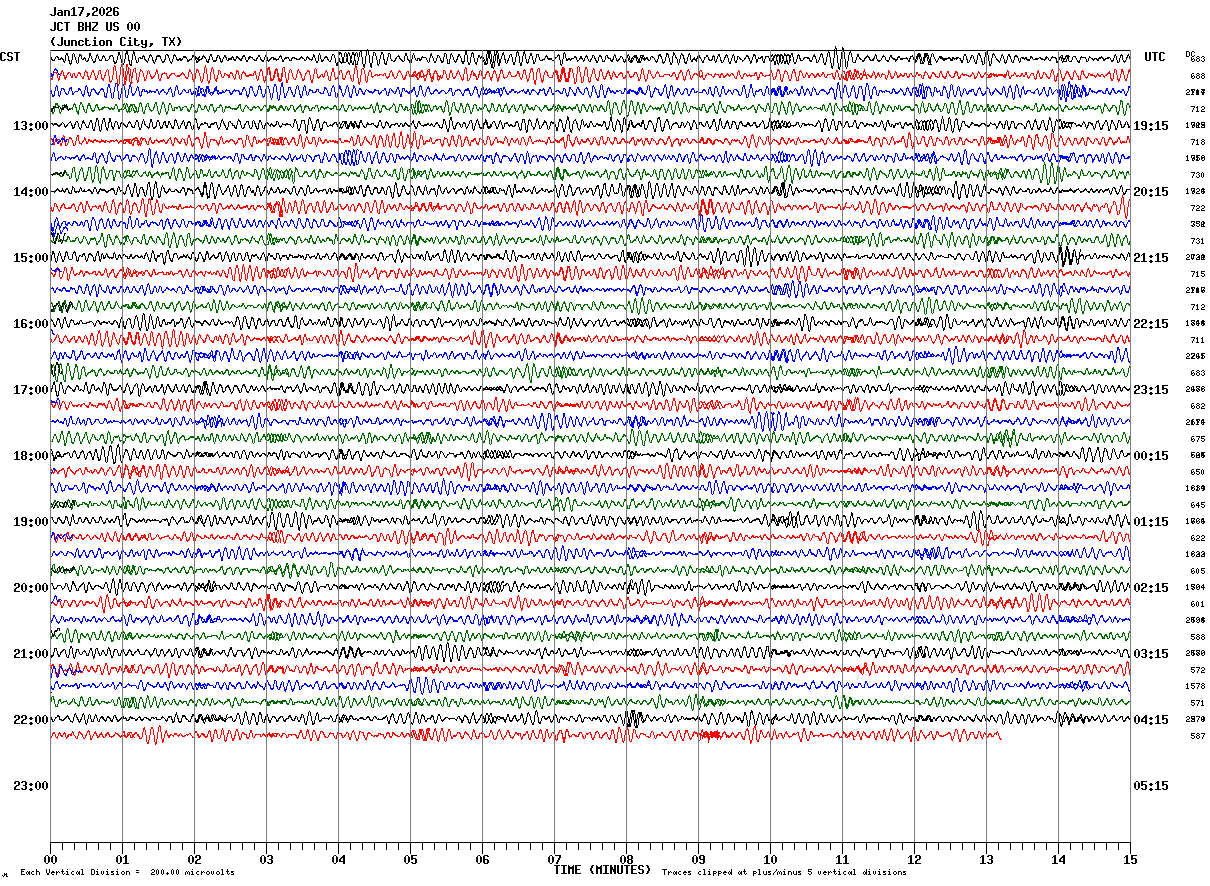Click the UTC timezone label

pyautogui.click(x=1155, y=57)
